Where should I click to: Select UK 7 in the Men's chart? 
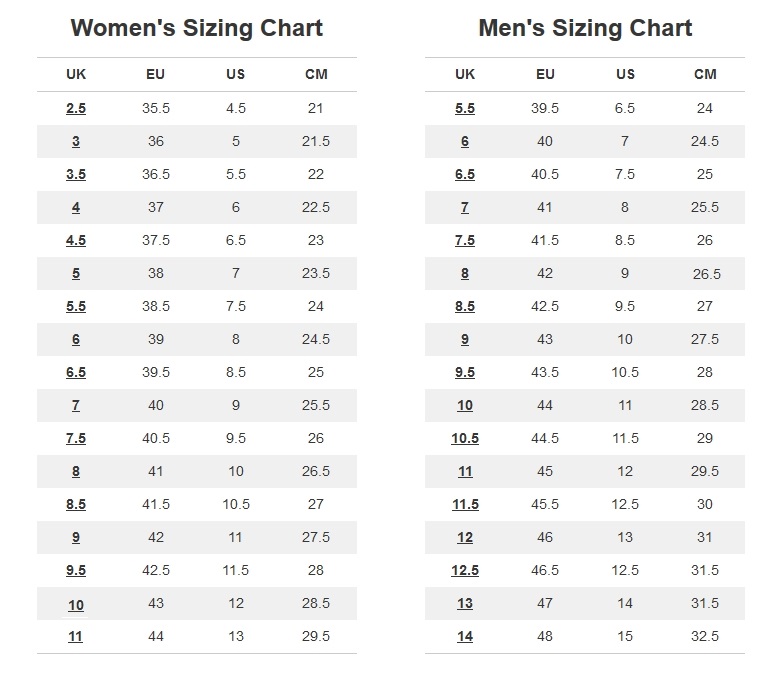pyautogui.click(x=465, y=207)
